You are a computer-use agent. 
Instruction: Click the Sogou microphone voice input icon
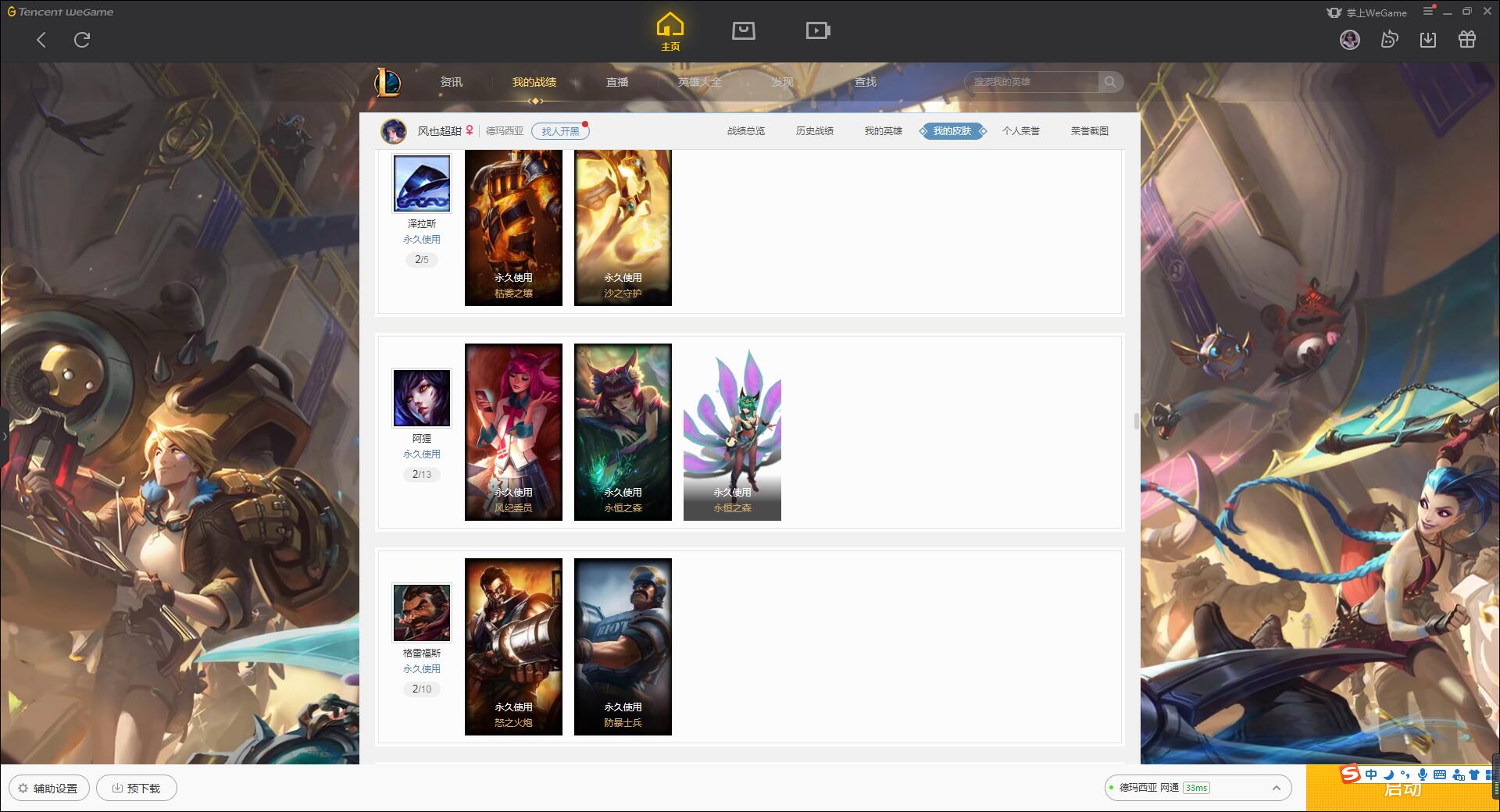(x=1423, y=775)
